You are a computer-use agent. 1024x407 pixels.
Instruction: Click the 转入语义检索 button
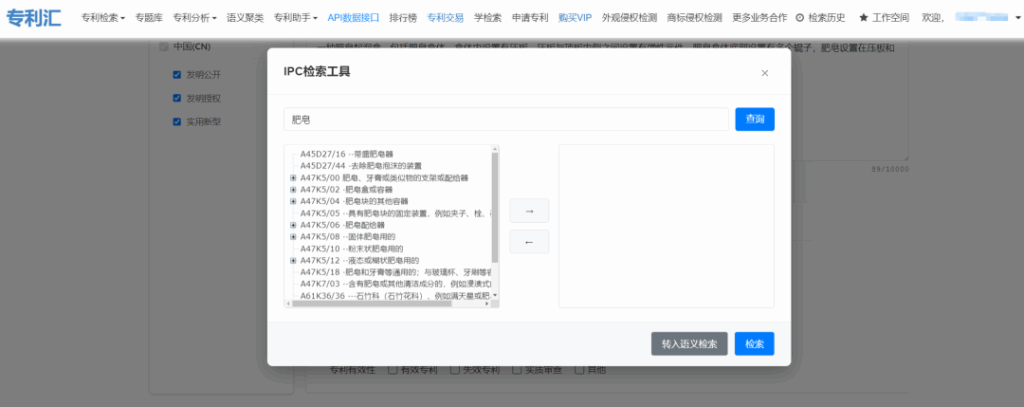pyautogui.click(x=689, y=344)
